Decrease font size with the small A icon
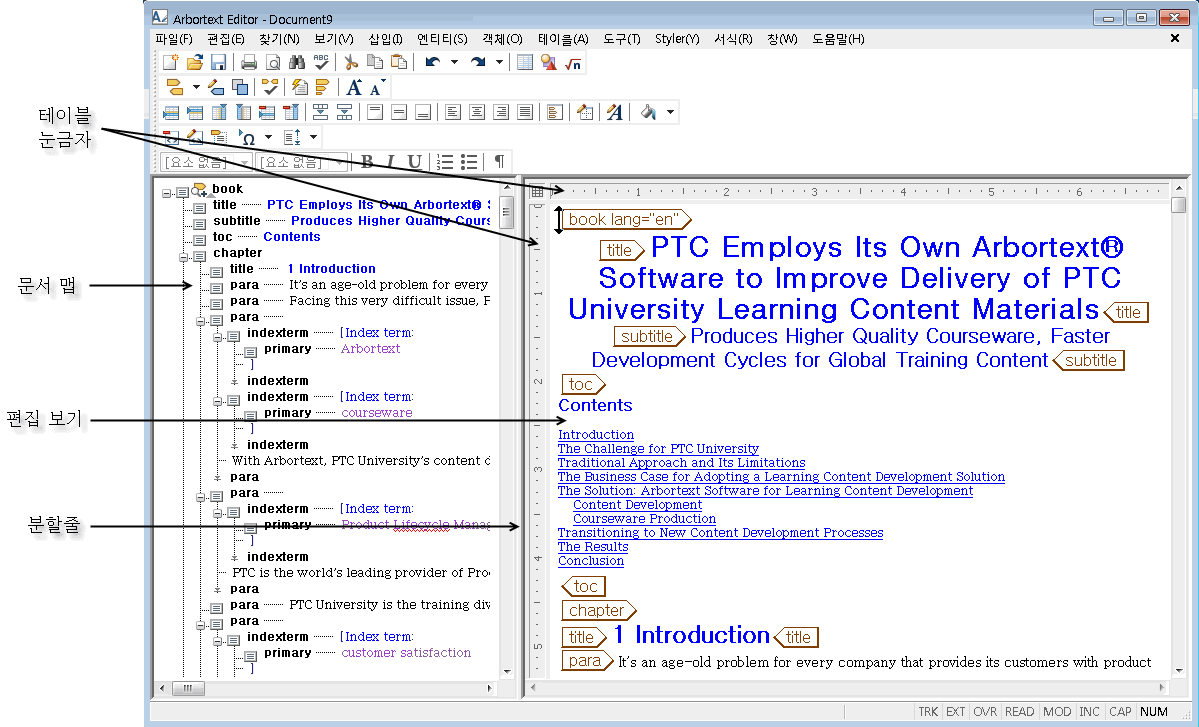1199x727 pixels. click(377, 87)
